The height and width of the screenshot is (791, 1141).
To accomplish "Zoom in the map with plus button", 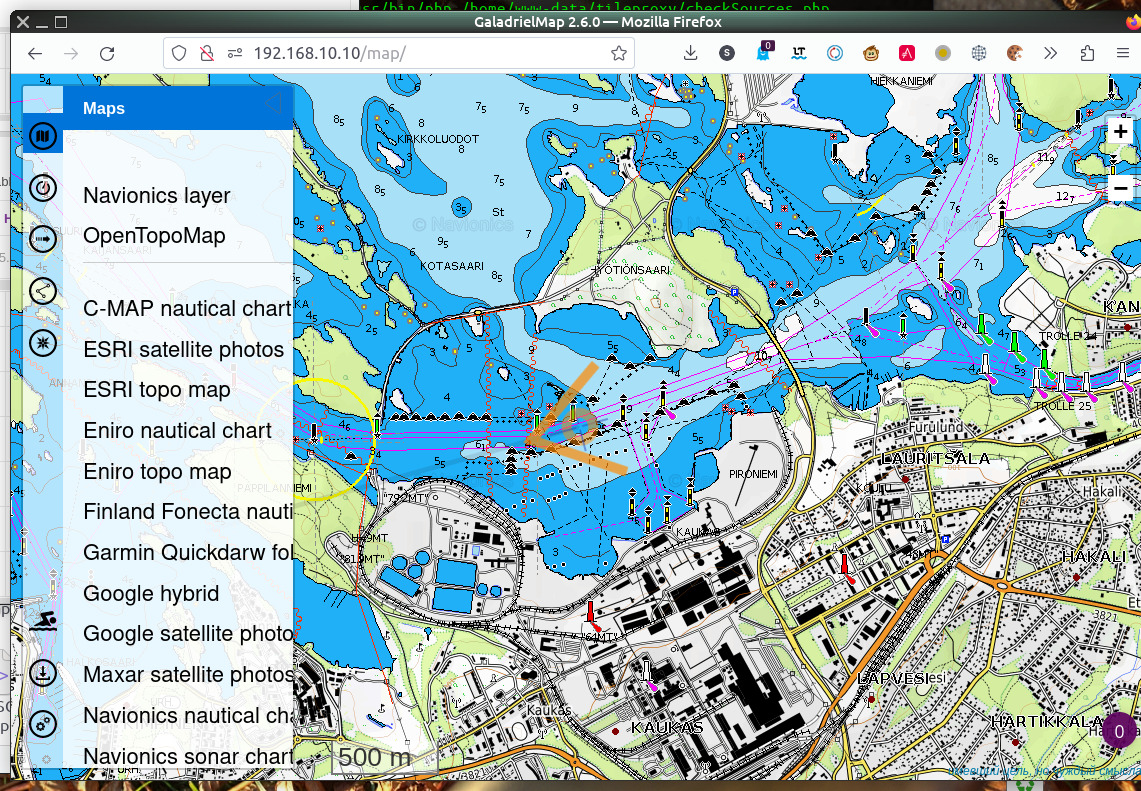I will tap(1120, 132).
